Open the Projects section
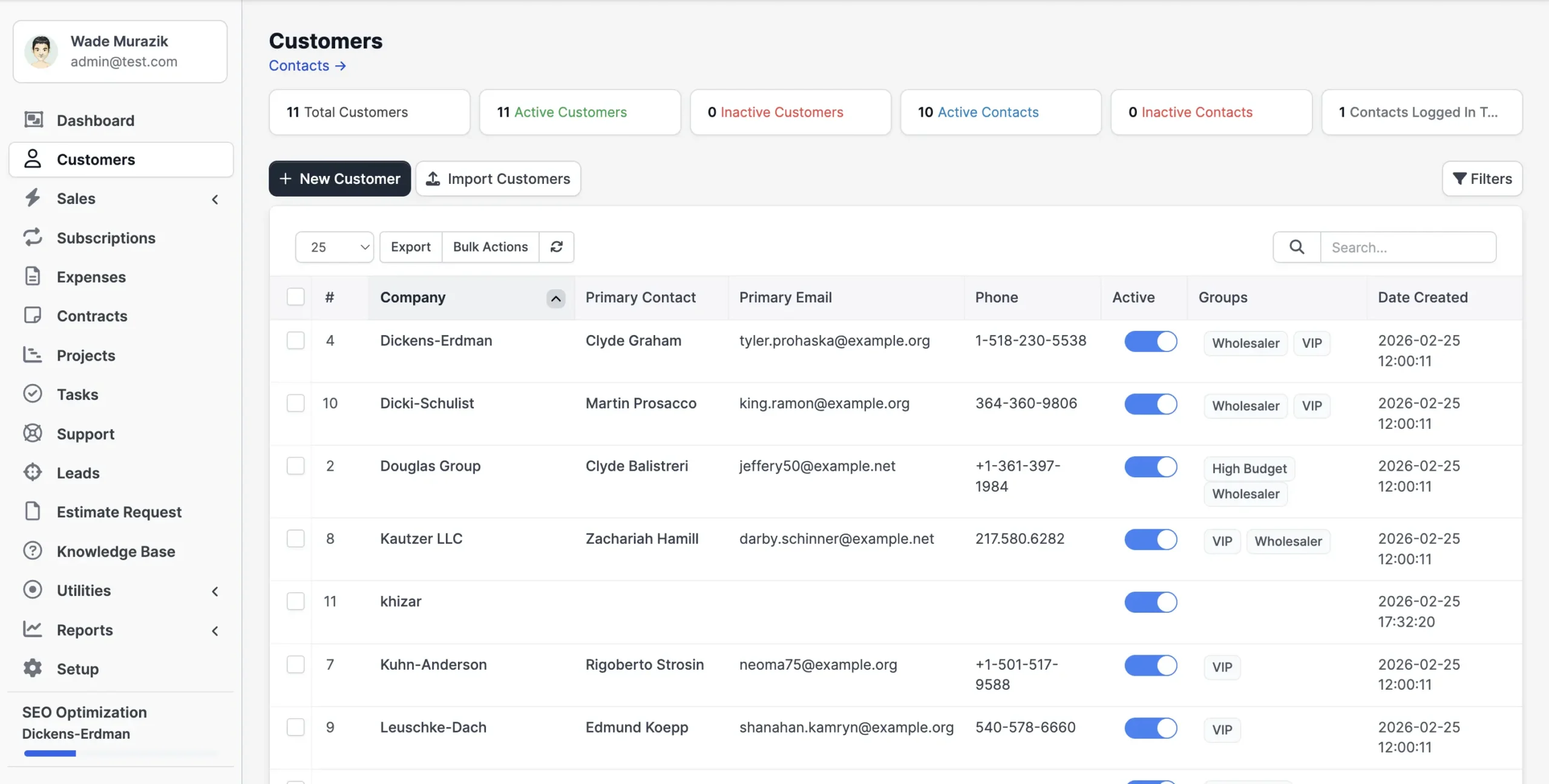The height and width of the screenshot is (784, 1549). pos(86,355)
